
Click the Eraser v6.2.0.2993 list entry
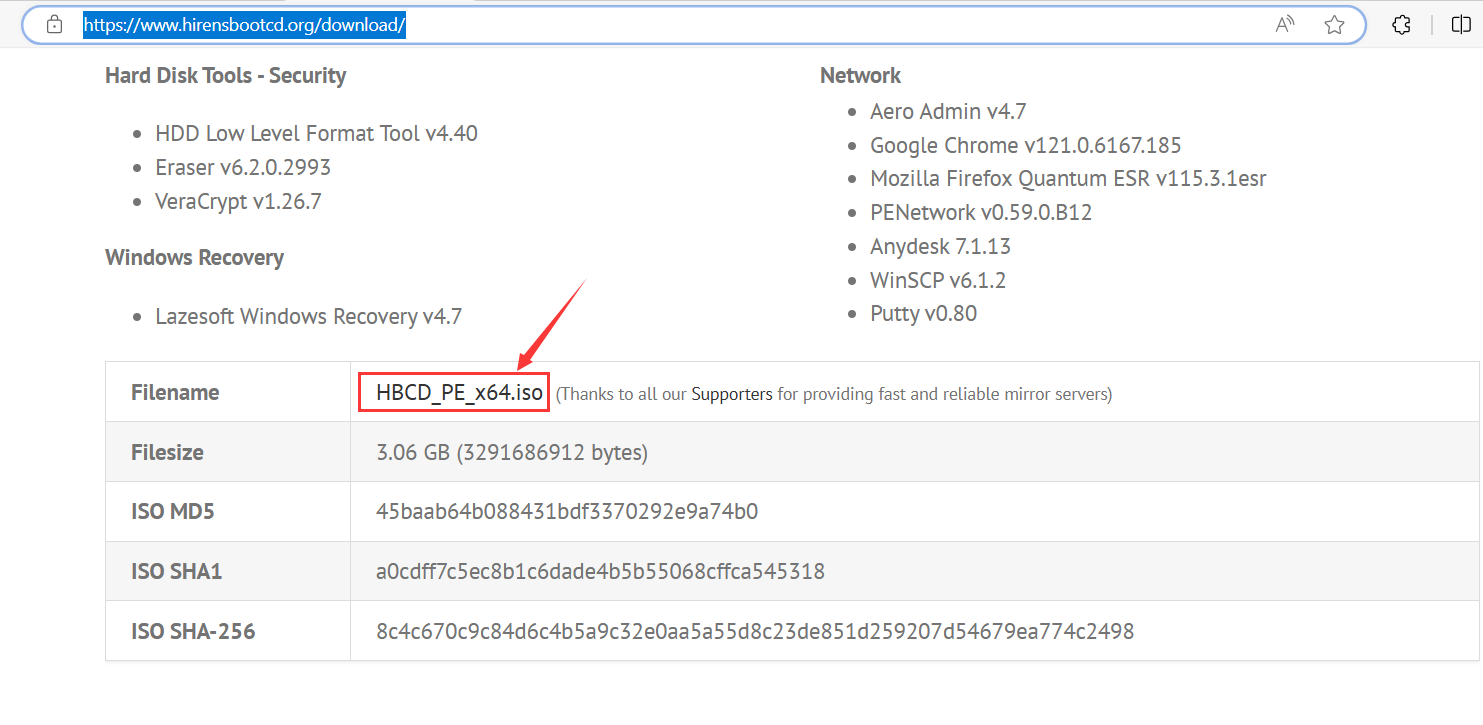[244, 167]
